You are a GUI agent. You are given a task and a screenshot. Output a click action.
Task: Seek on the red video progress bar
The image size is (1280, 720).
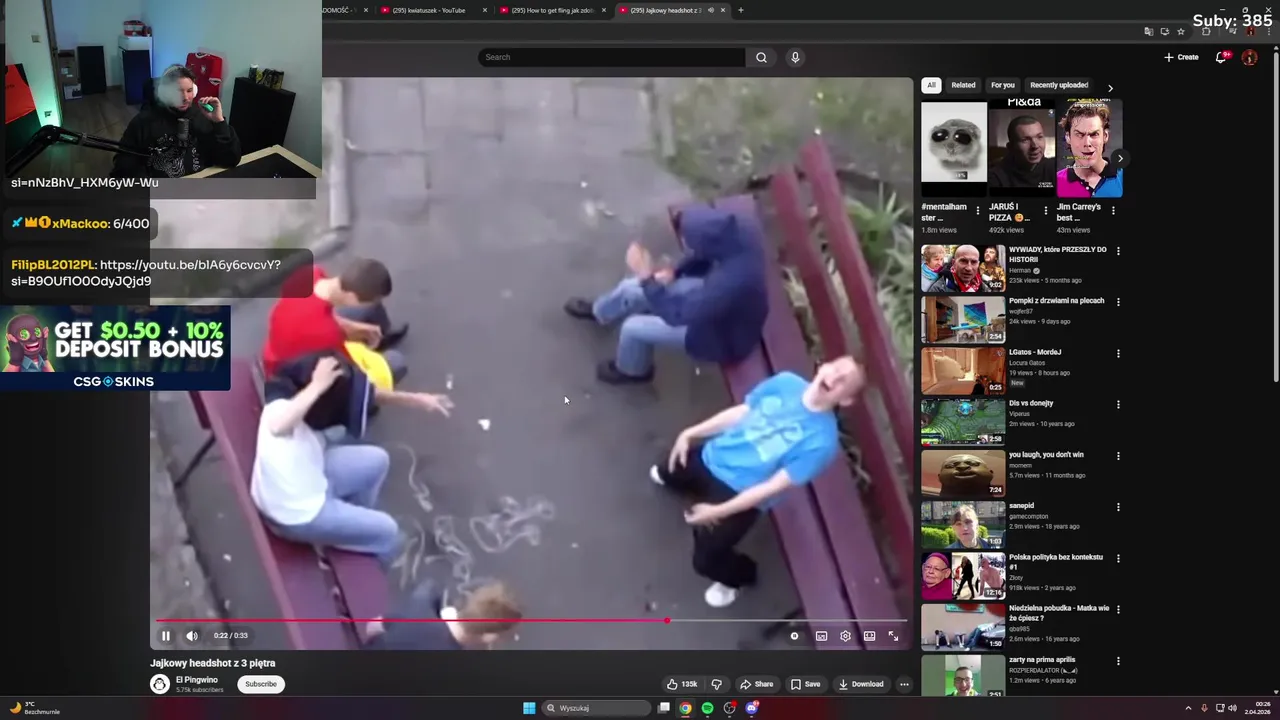532,621
